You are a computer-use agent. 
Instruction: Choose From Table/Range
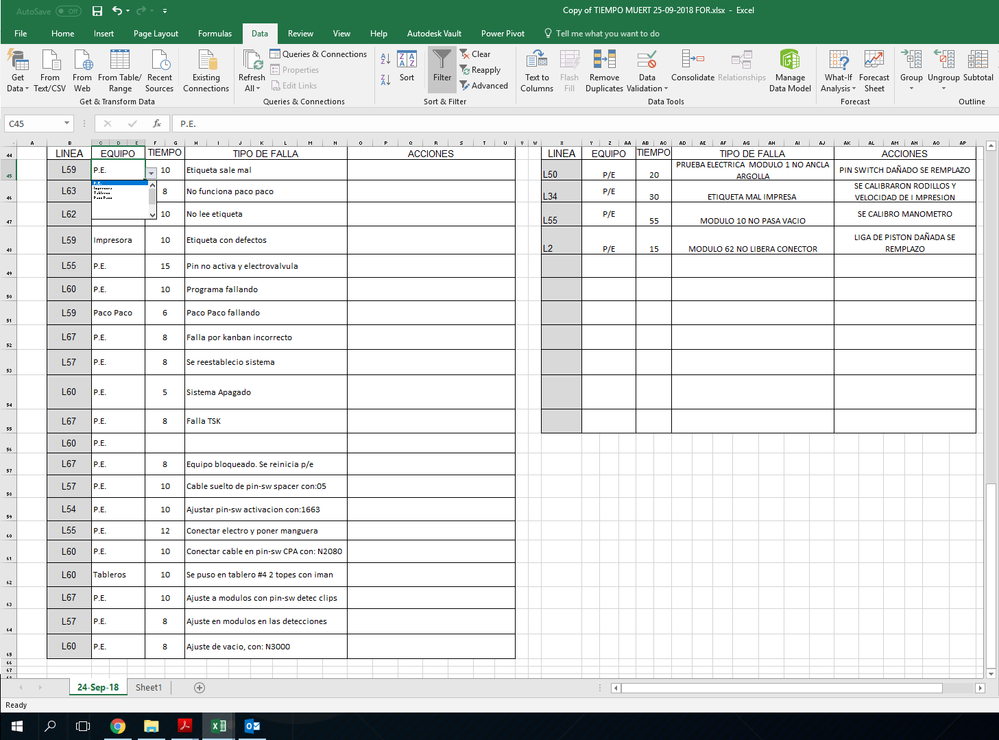tap(120, 71)
